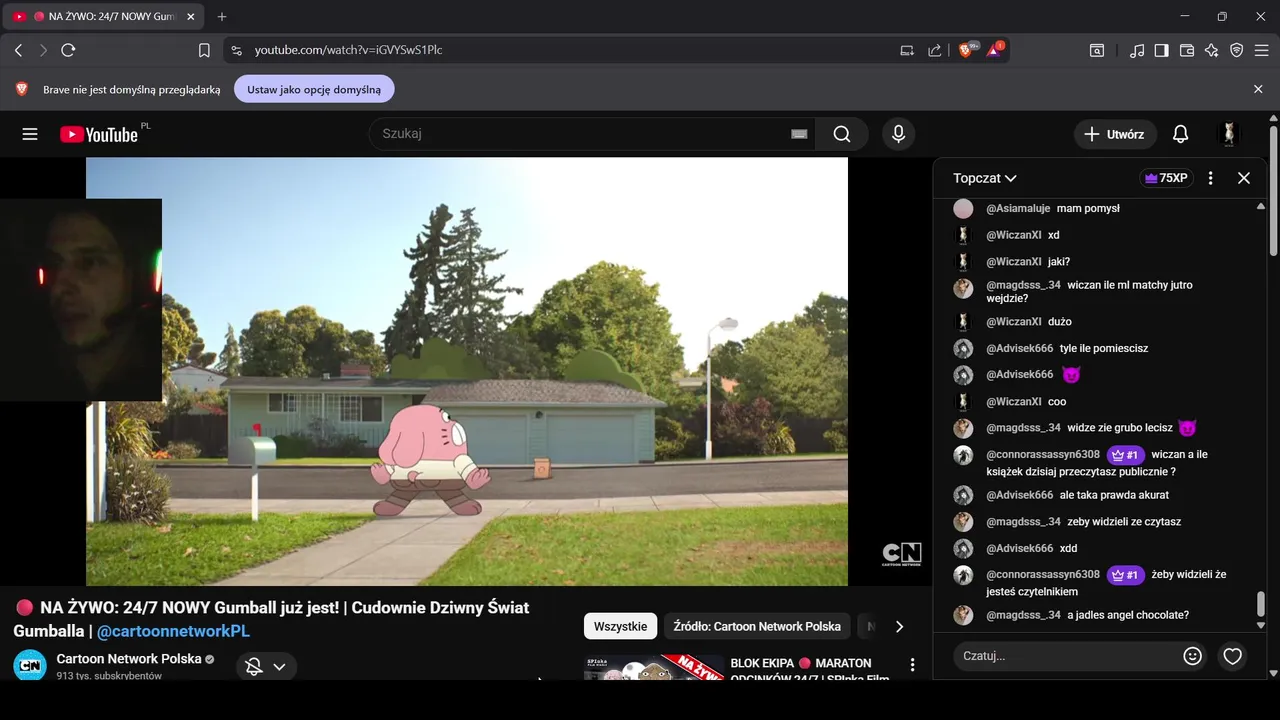
Task: Click the video title NA ŻYWO heading
Action: coord(271,619)
